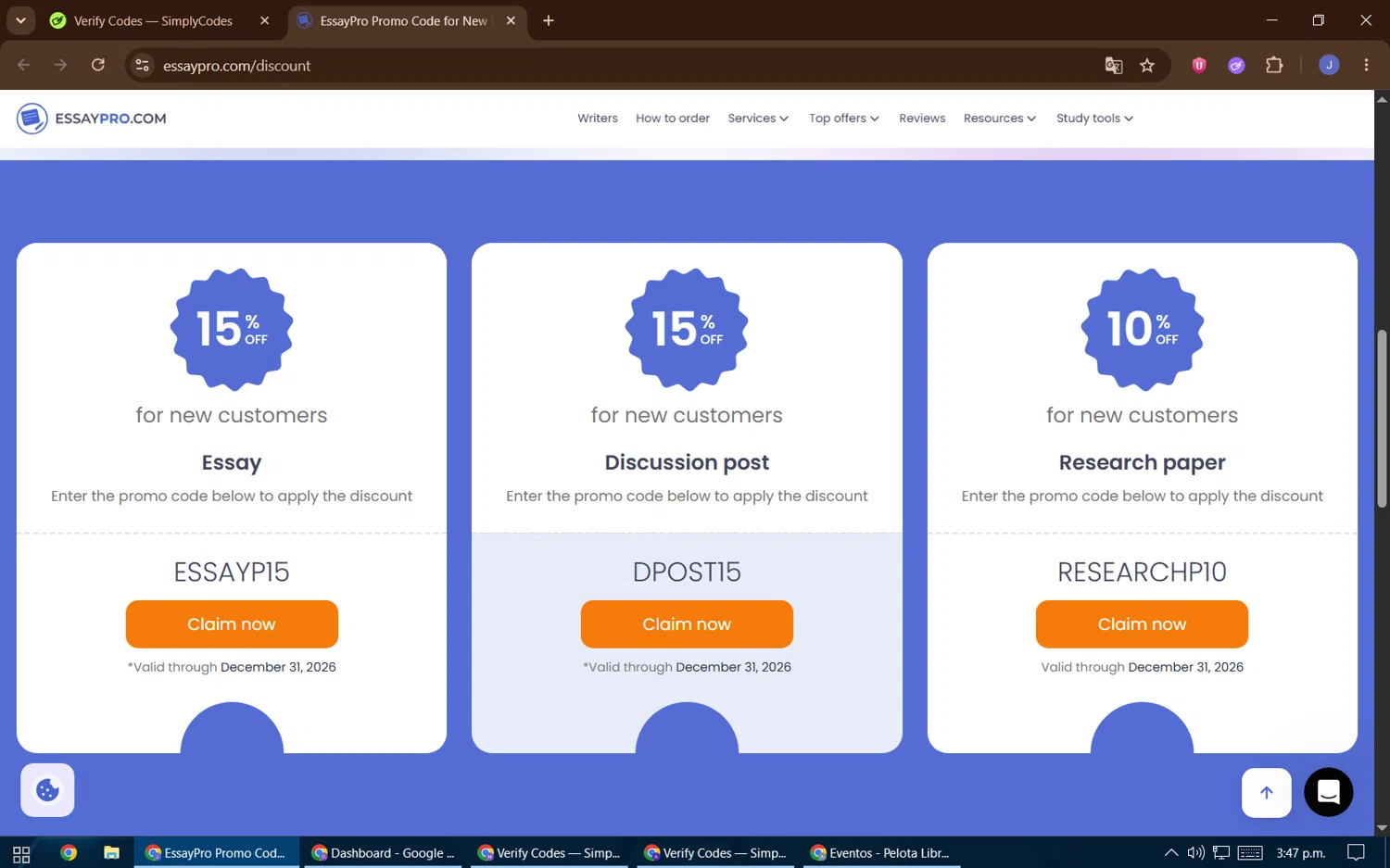Open File Explorer from the taskbar
This screenshot has height=868, width=1390.
[x=111, y=853]
